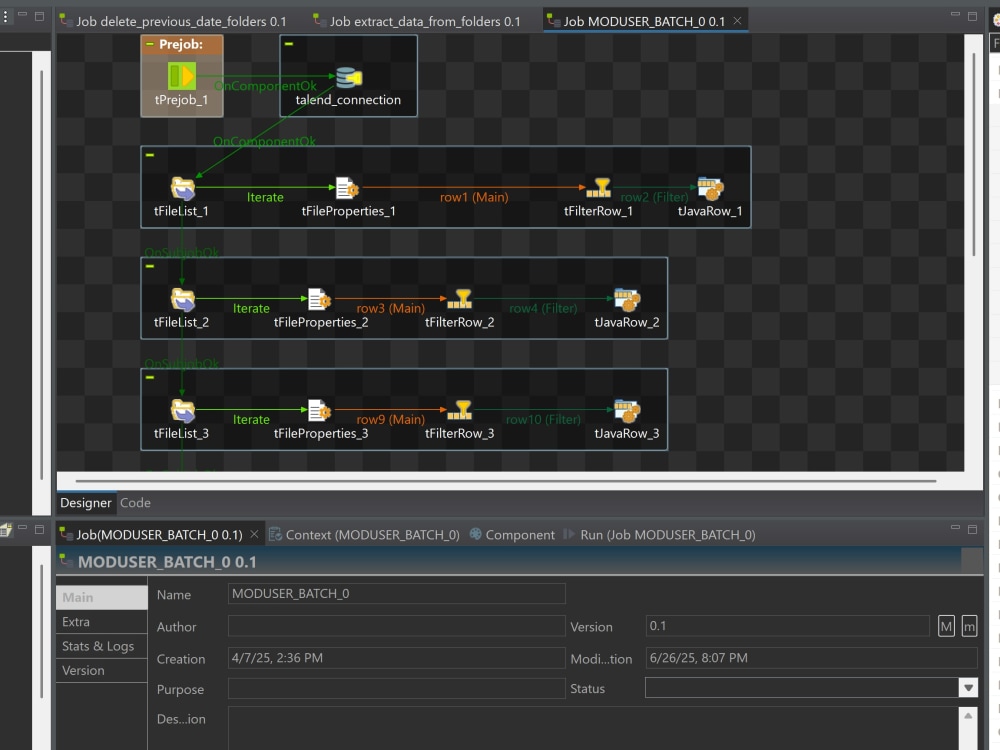Select the tPrejob_1 component icon
The image size is (1000, 750).
pos(182,76)
